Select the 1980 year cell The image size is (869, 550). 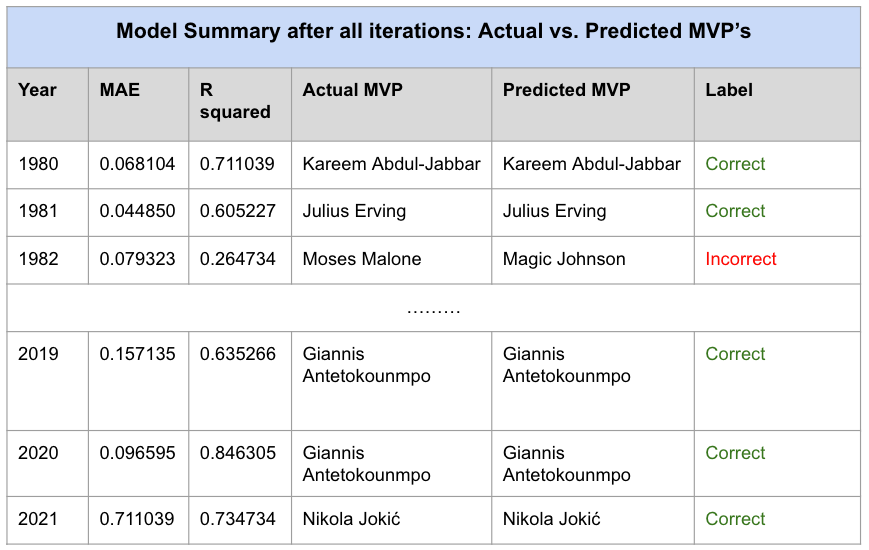coord(38,164)
